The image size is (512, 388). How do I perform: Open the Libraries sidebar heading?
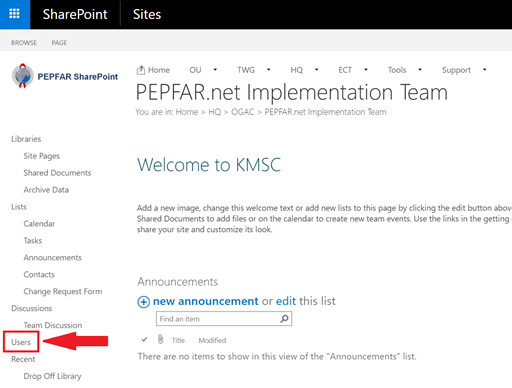click(26, 139)
